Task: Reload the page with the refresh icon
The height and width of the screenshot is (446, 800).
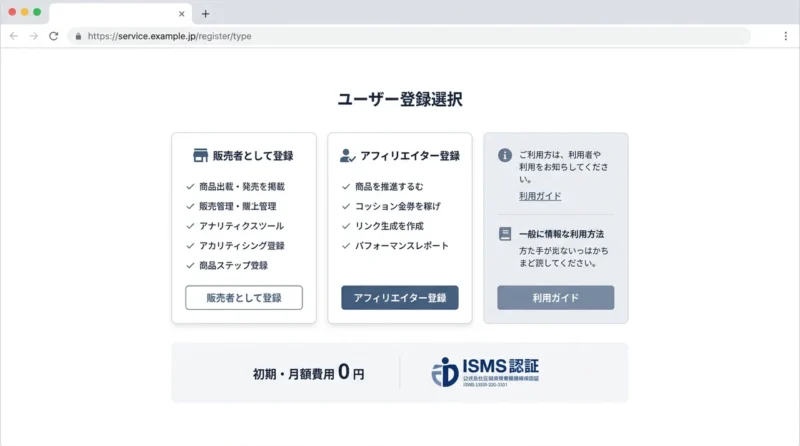Action: [x=54, y=36]
